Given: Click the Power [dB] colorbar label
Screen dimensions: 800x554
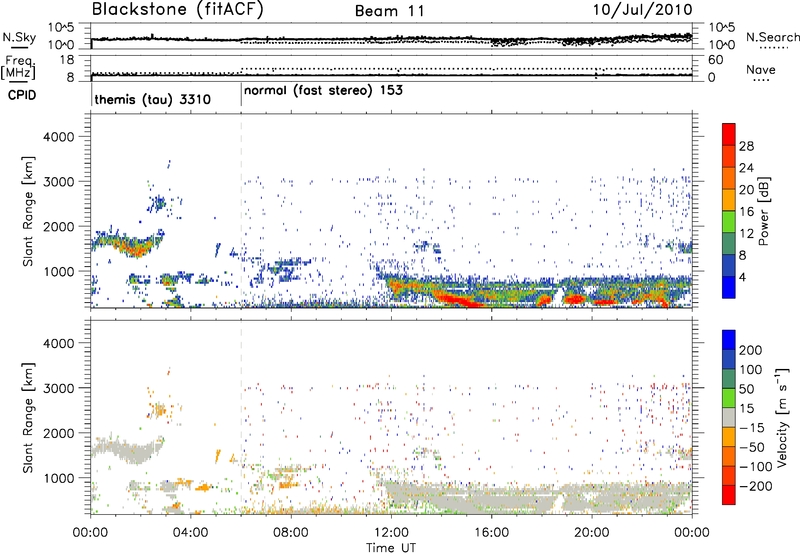Looking at the screenshot, I should 763,211.
